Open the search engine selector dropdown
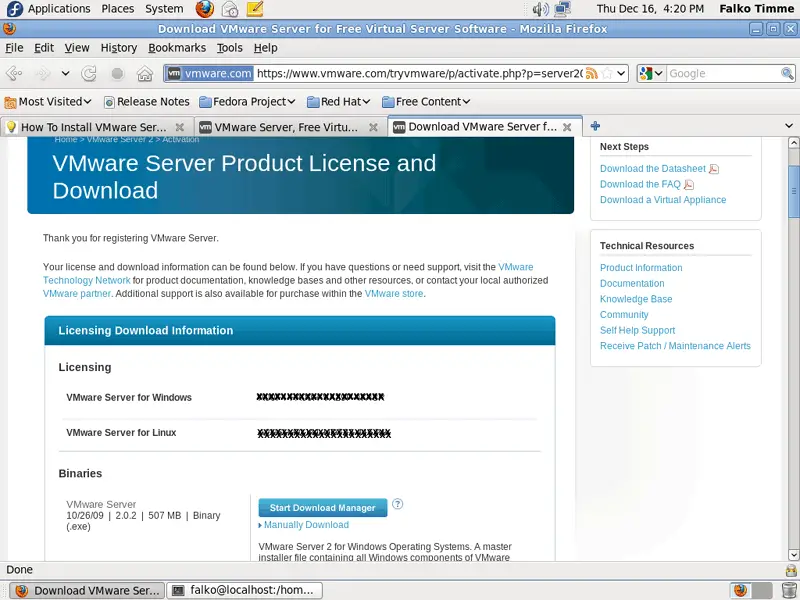Screen dimensions: 800x600 click(652, 73)
